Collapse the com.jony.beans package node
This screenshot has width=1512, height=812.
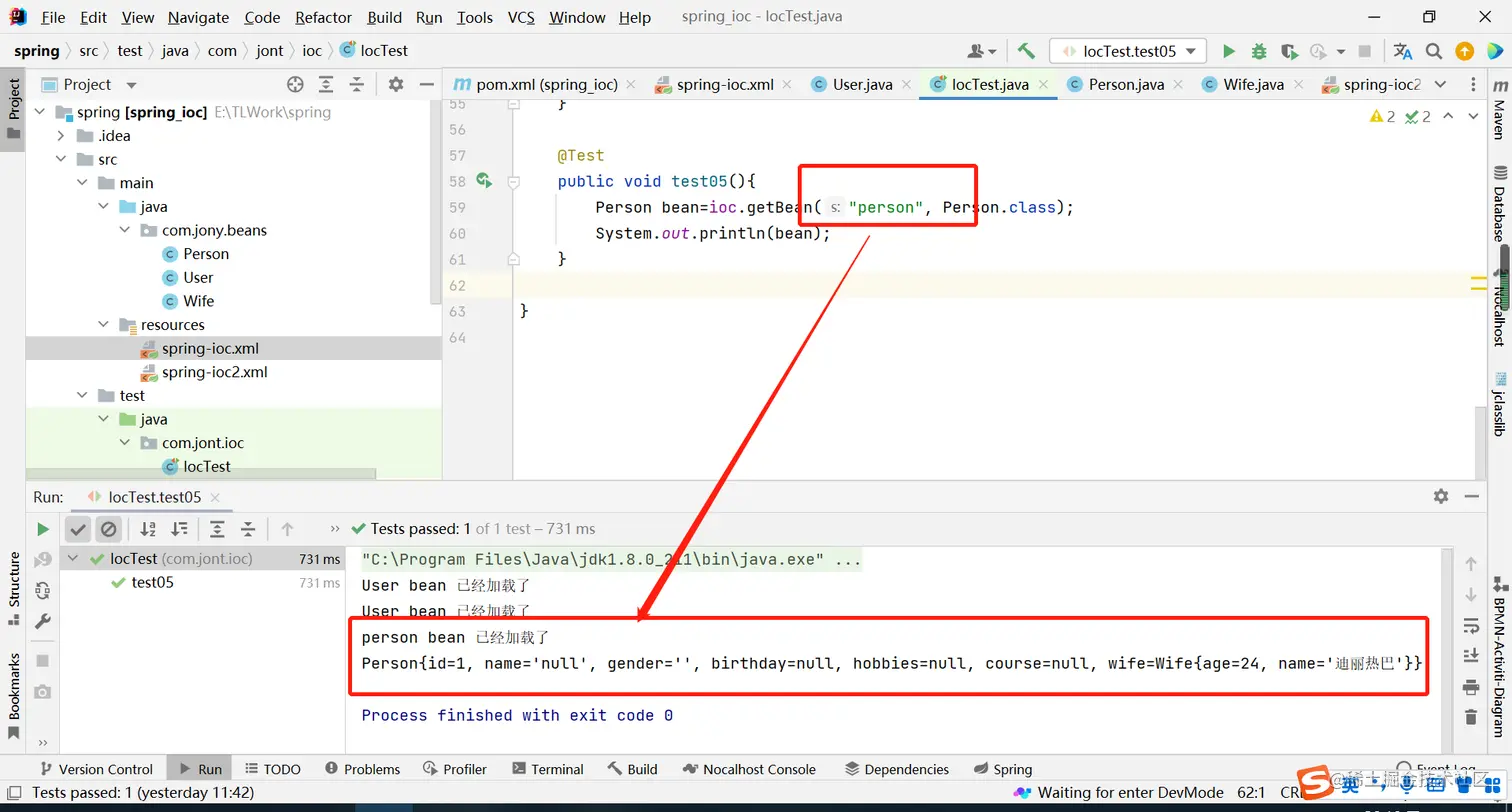pos(126,230)
